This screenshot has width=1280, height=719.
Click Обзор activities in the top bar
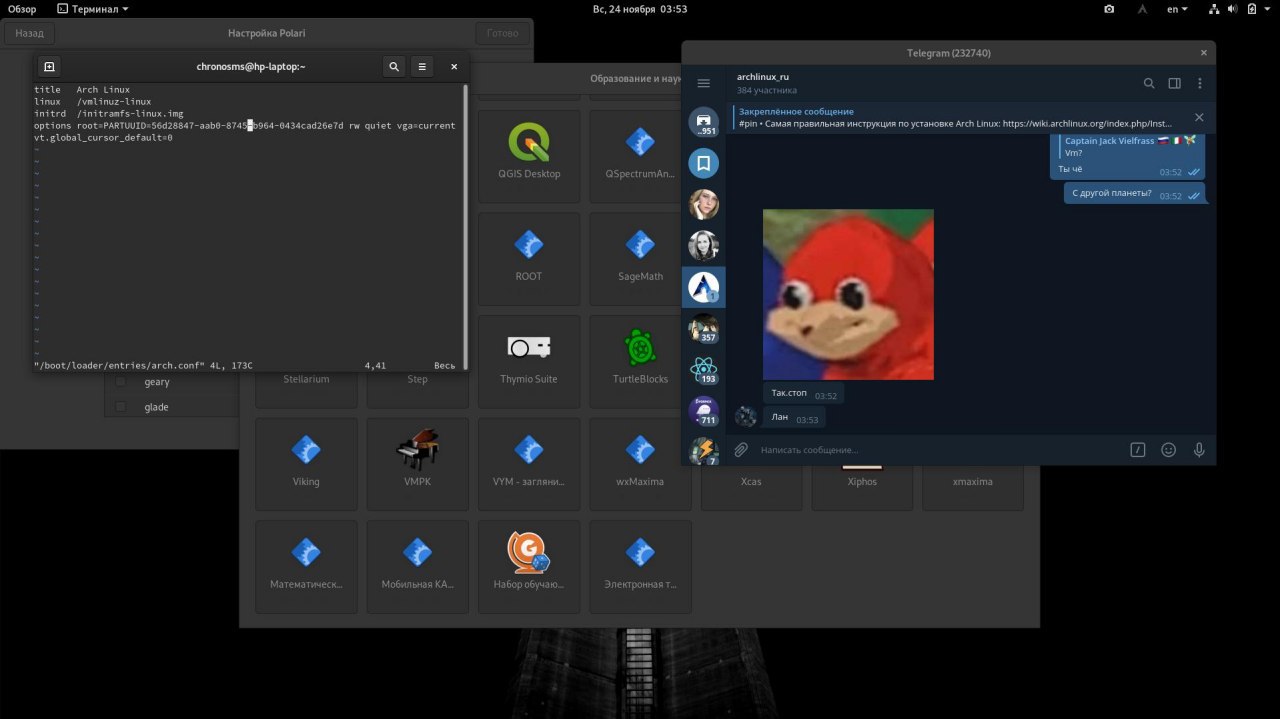tap(22, 9)
